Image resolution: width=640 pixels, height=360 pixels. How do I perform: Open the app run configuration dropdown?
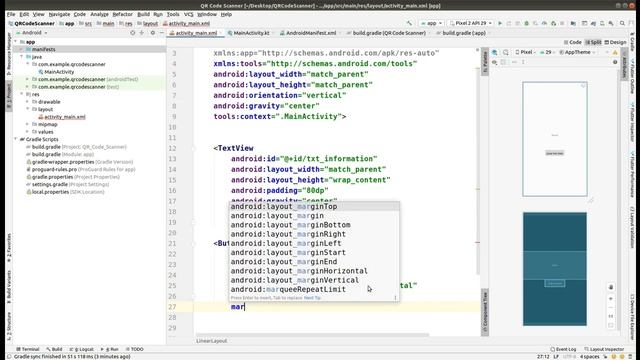[x=432, y=23]
